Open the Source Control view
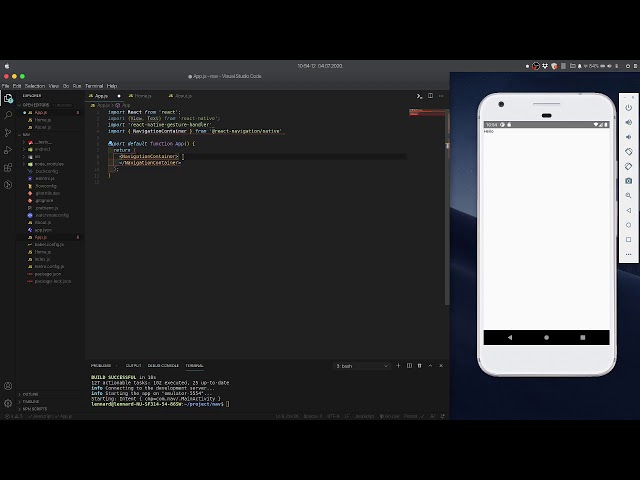Viewport: 640px width, 480px height. tap(8, 133)
